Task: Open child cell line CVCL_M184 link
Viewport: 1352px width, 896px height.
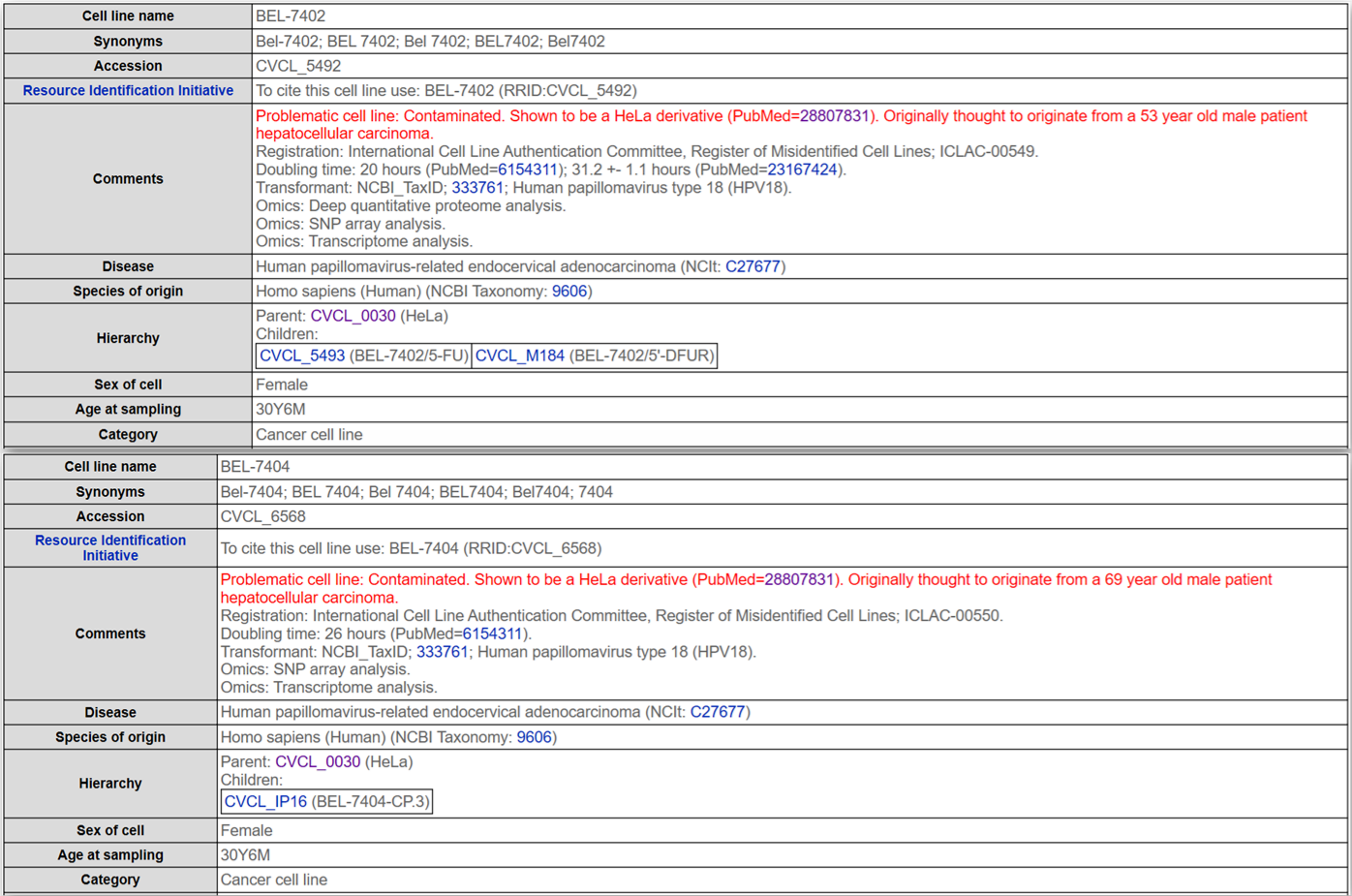Action: (x=520, y=355)
